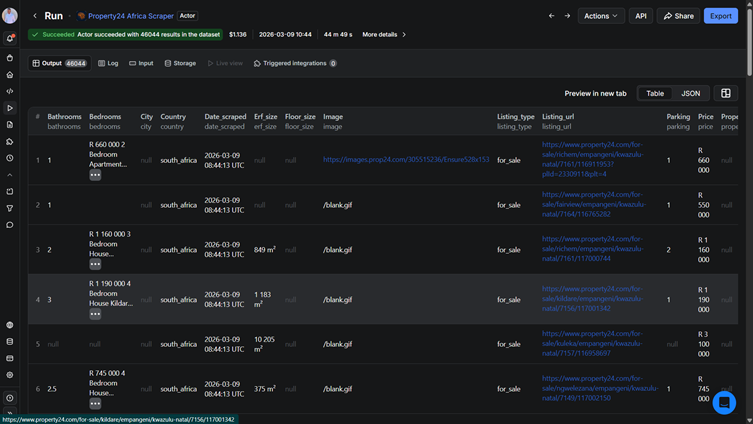
Task: Click the speech bubble icon in the sidebar
Action: pos(10,225)
